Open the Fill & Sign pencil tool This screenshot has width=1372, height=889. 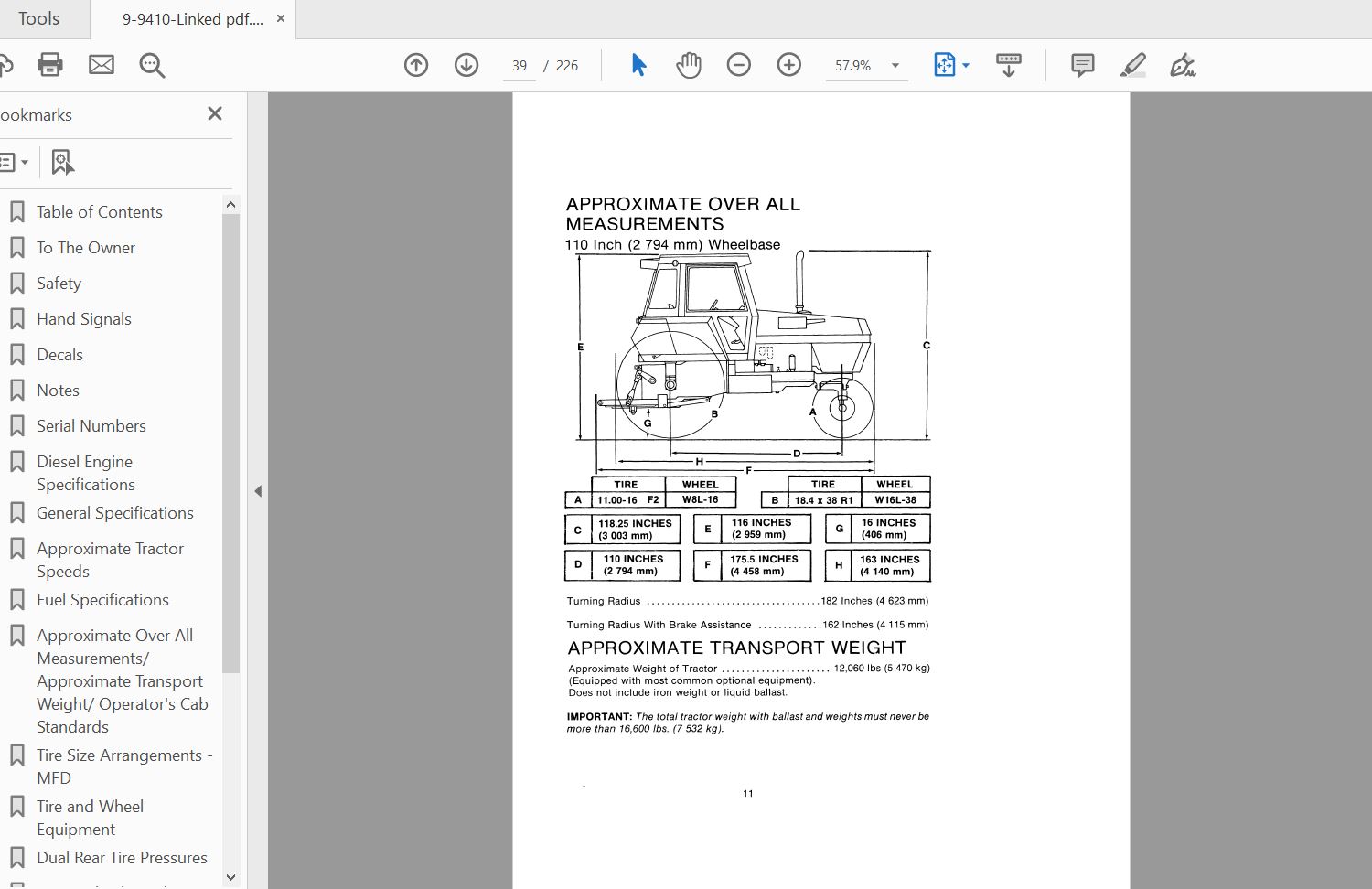[1133, 65]
